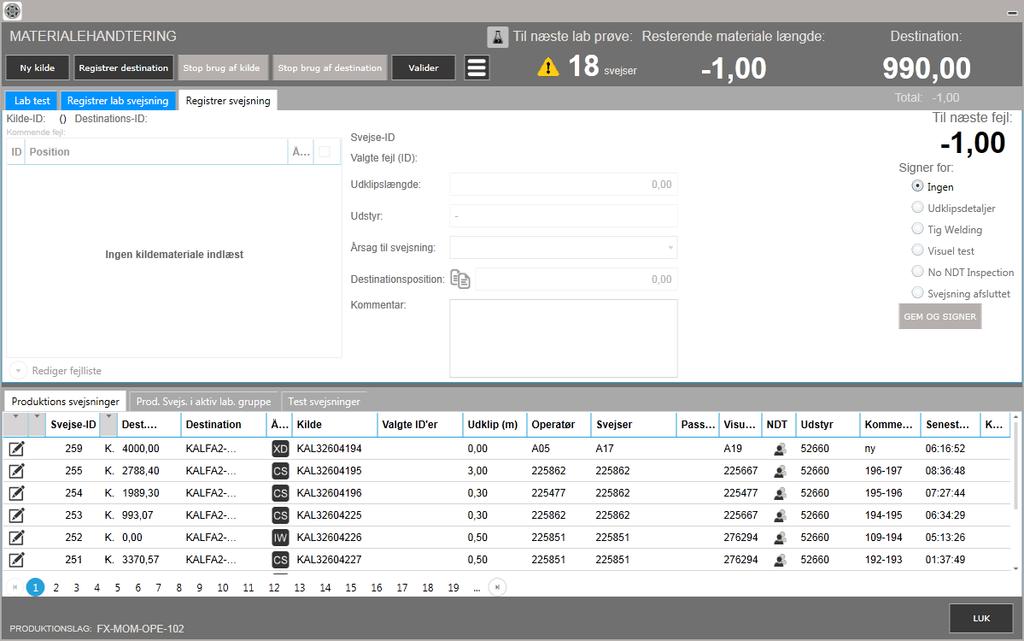The image size is (1024, 641).
Task: Go to the last page of welds
Action: pyautogui.click(x=497, y=587)
